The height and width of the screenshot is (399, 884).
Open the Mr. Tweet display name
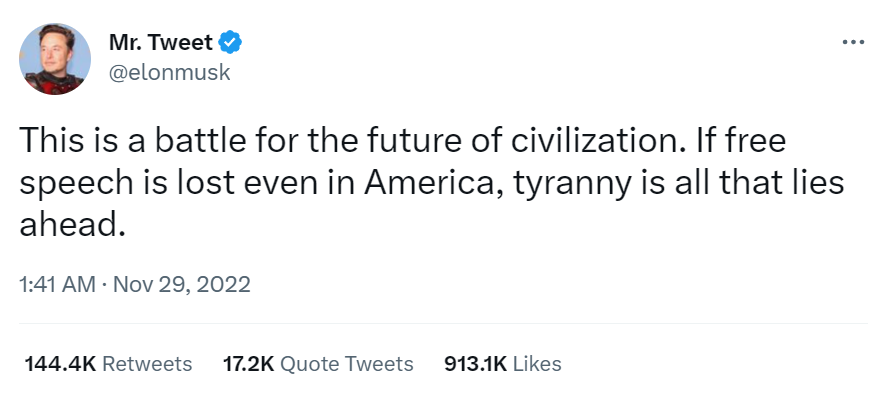[x=161, y=42]
